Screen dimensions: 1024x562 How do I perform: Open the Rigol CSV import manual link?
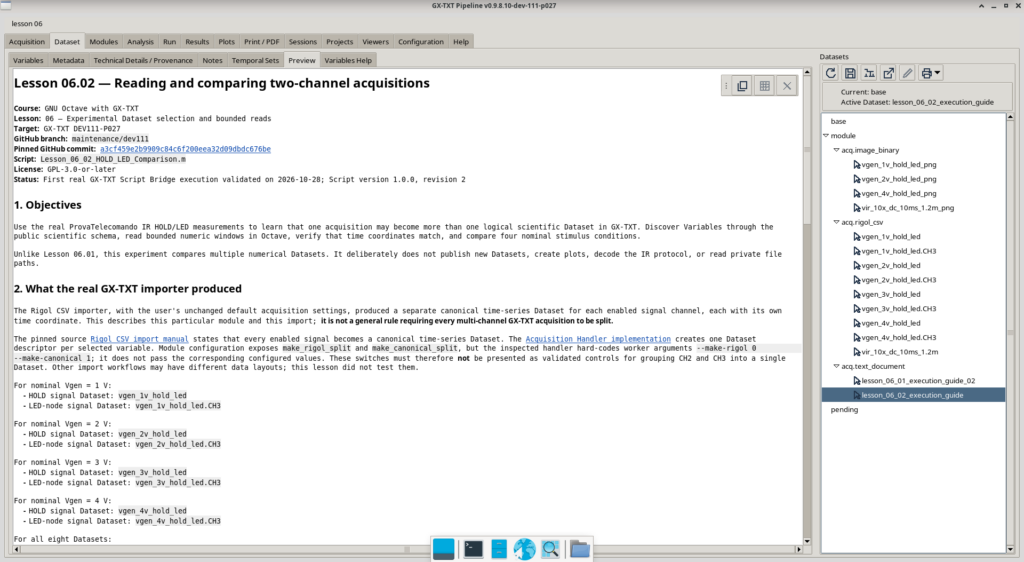139,339
